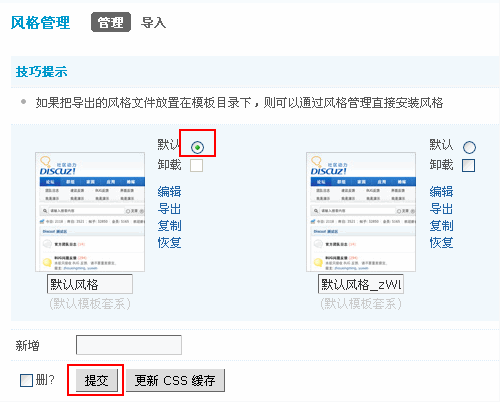Tick the 删? checkbox
This screenshot has width=500, height=402.
pyautogui.click(x=26, y=380)
